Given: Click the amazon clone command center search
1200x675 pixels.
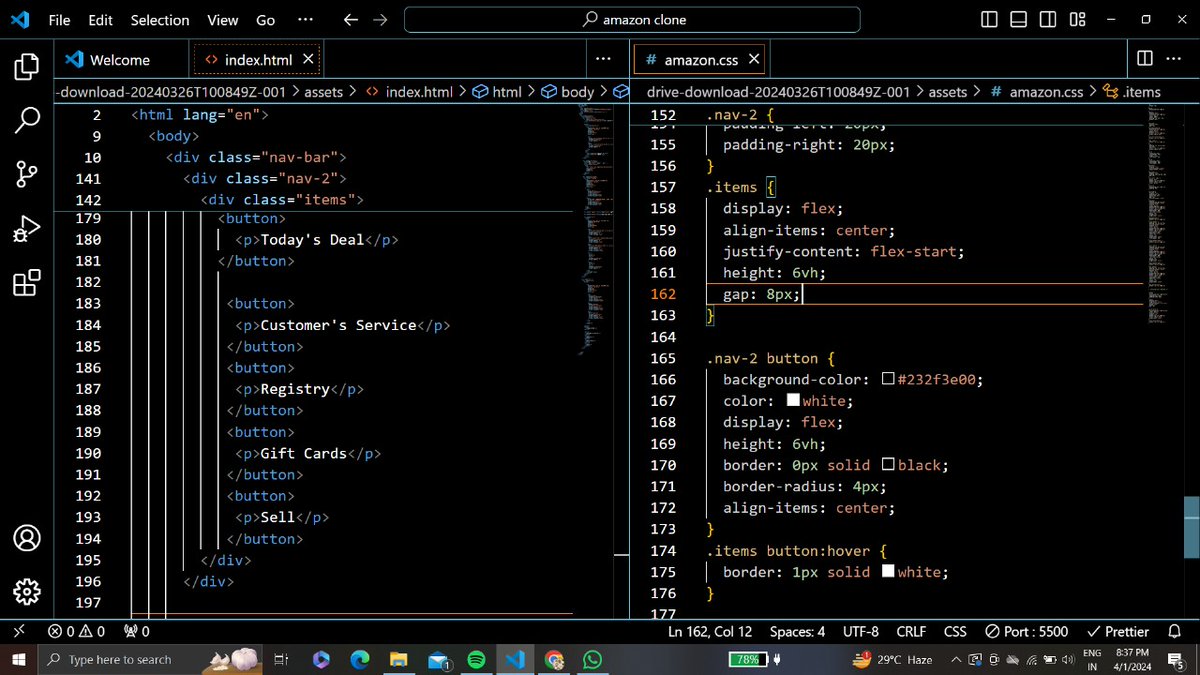Looking at the screenshot, I should [633, 20].
